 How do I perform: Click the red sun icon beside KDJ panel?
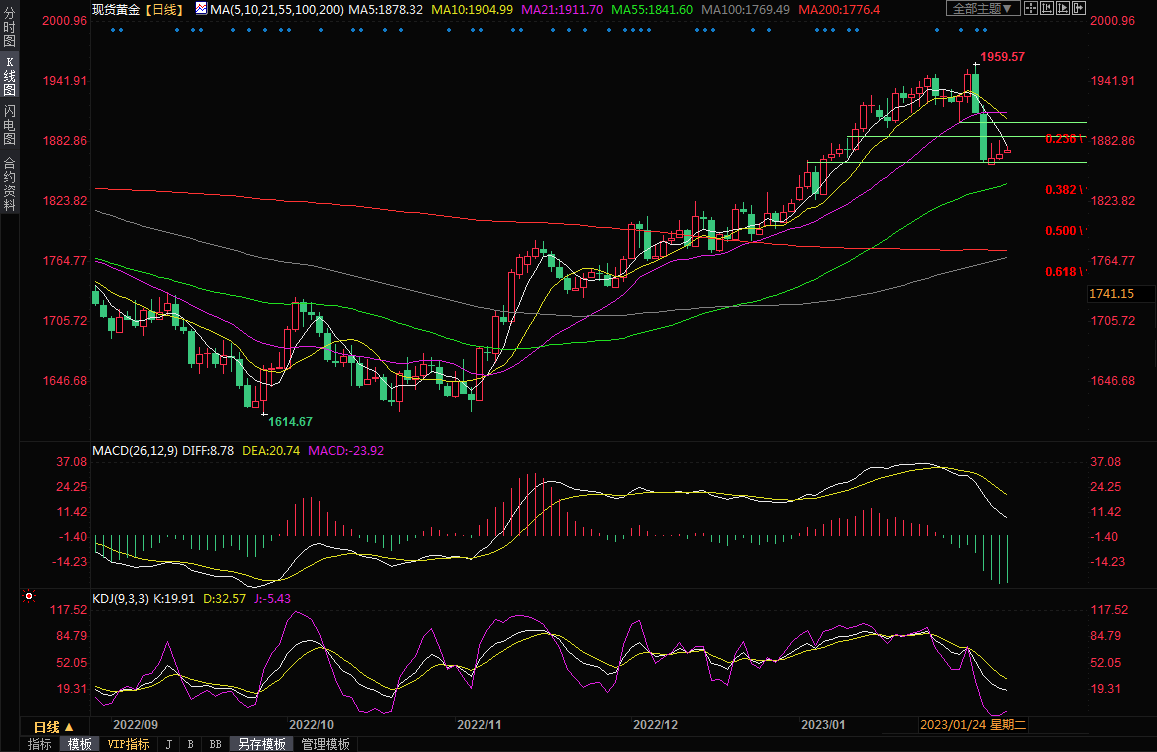click(29, 597)
